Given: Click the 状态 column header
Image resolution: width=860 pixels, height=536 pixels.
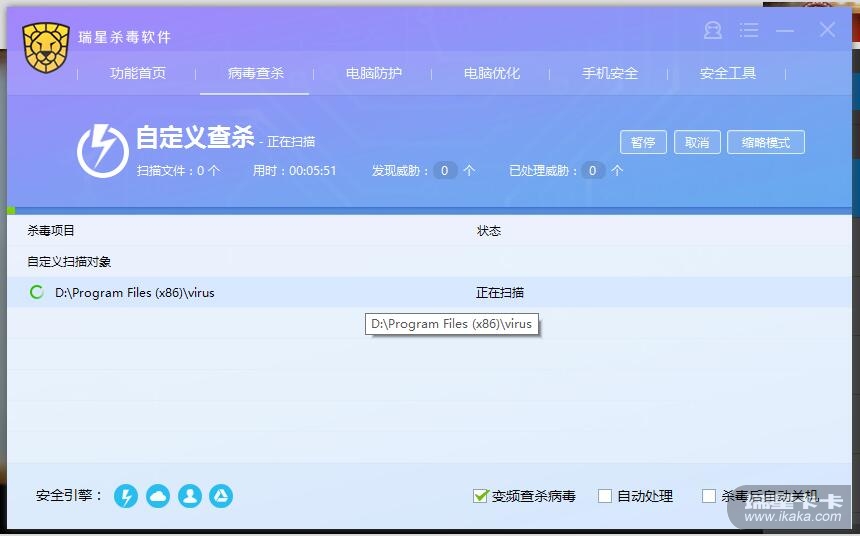Looking at the screenshot, I should click(x=489, y=230).
